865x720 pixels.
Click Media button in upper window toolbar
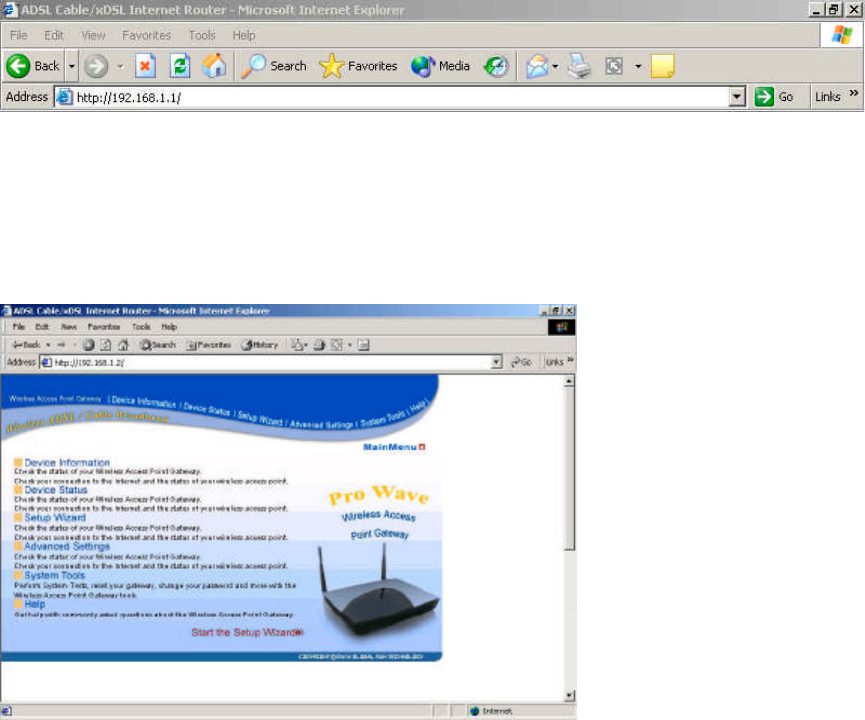tap(440, 66)
